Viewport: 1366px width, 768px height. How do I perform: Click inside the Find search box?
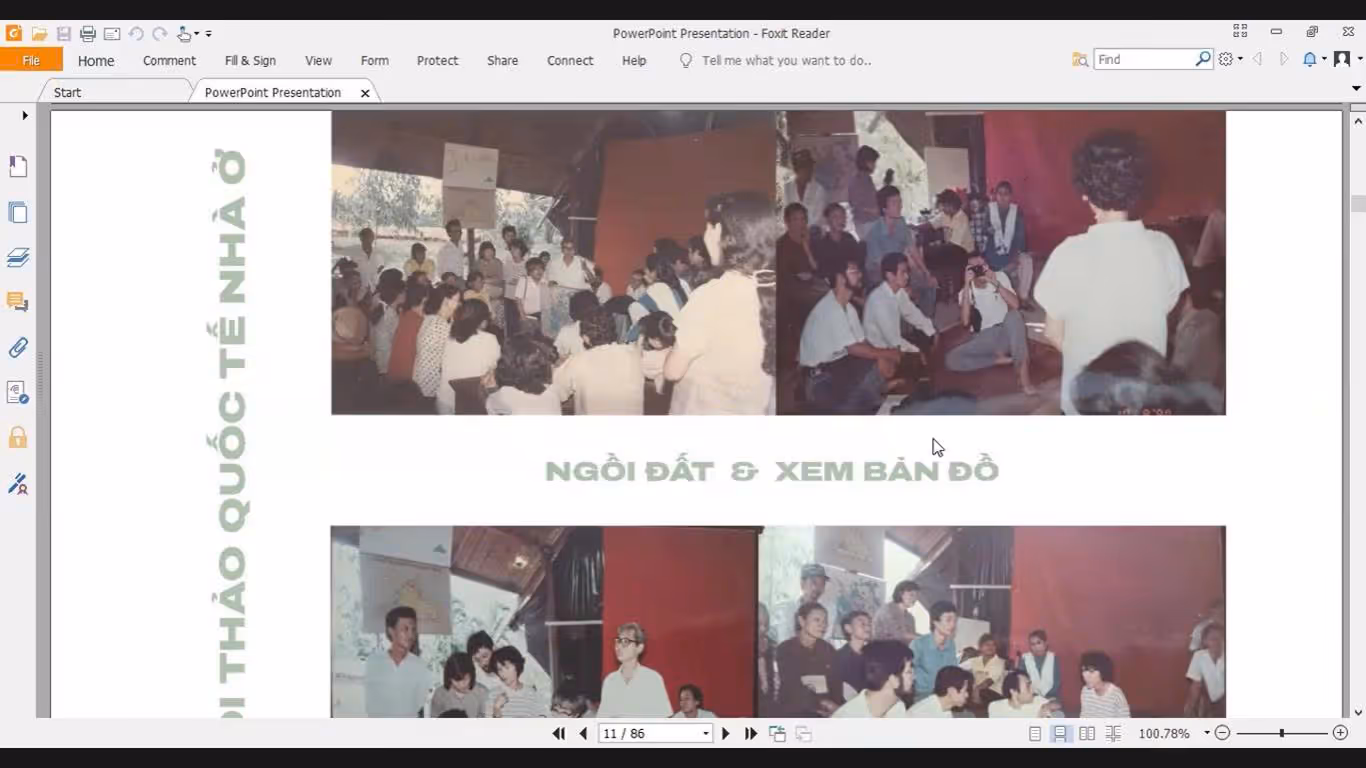(x=1143, y=60)
